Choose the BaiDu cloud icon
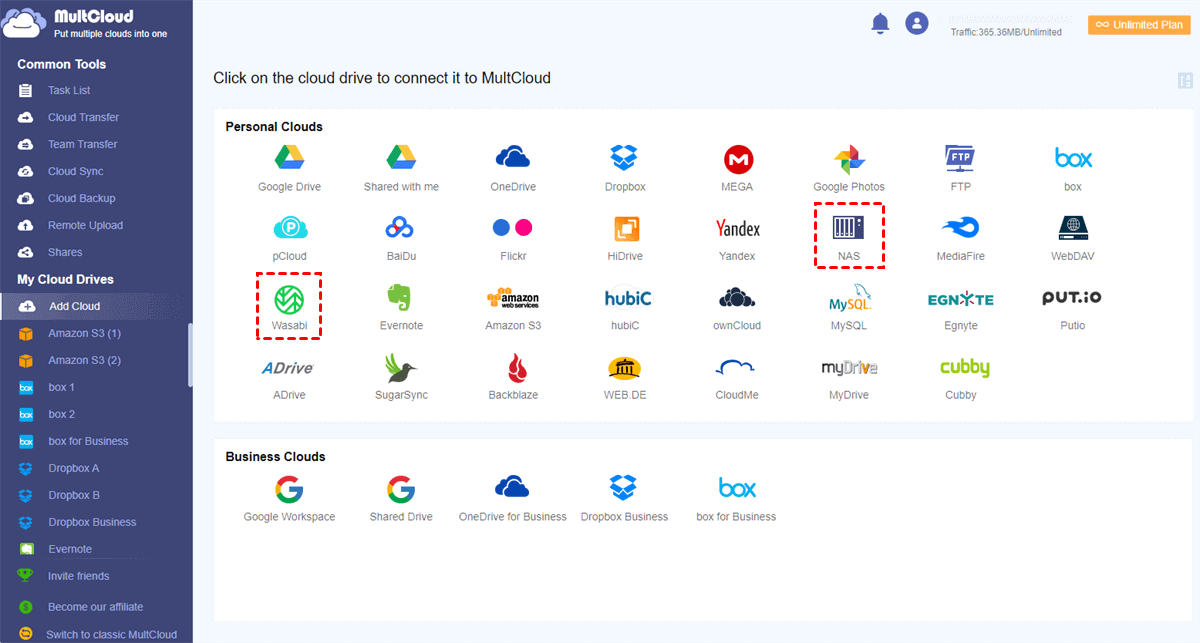This screenshot has width=1200, height=643. click(x=401, y=228)
